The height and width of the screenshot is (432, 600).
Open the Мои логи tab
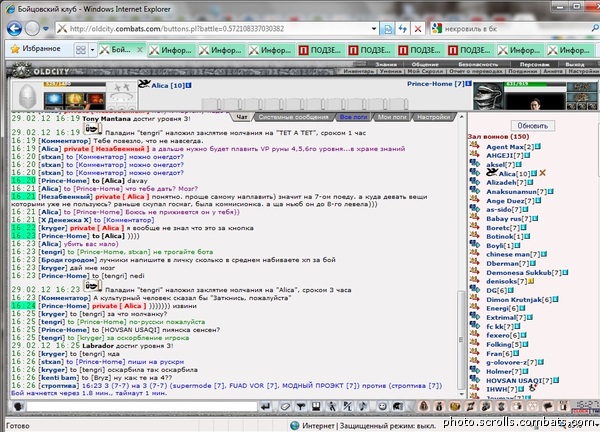[391, 117]
